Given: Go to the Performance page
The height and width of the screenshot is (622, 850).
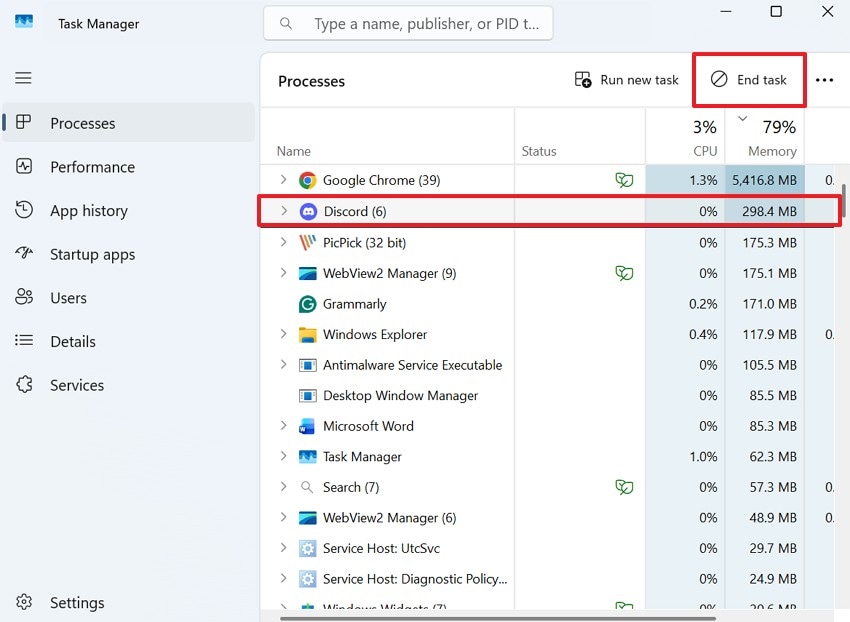Looking at the screenshot, I should click(x=128, y=166).
